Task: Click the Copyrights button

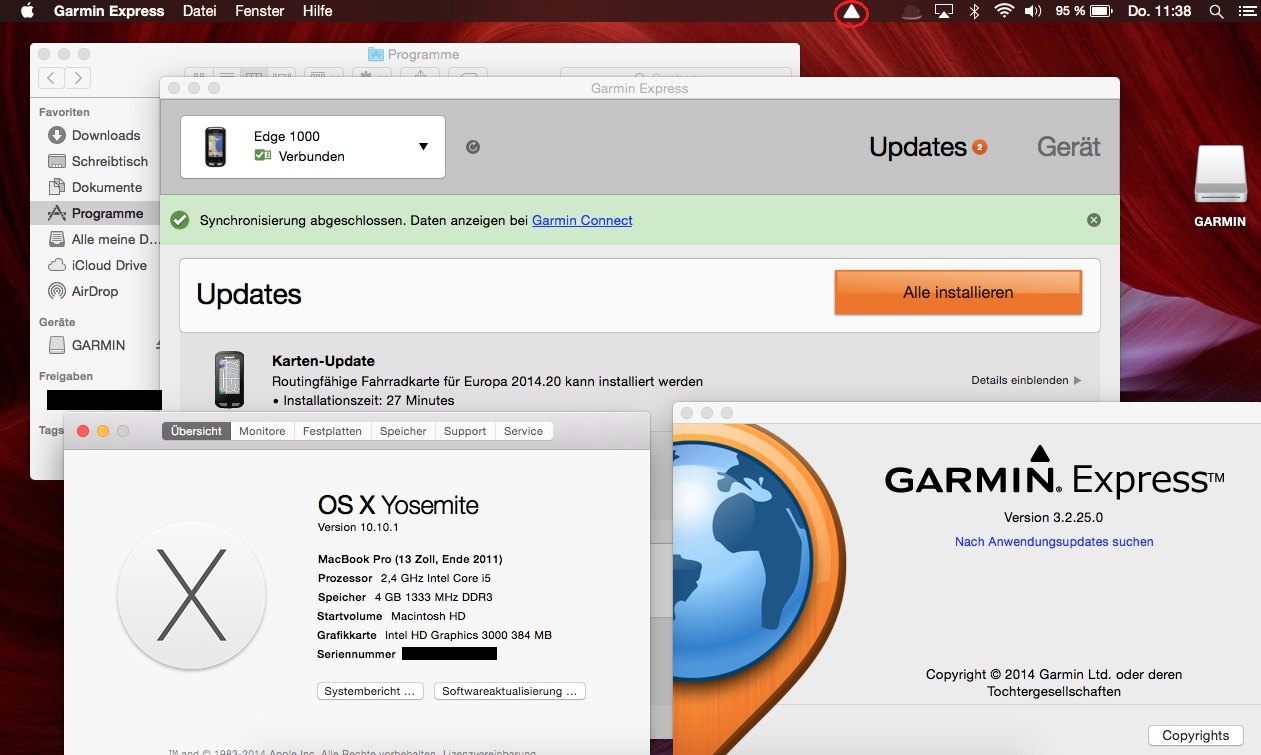Action: [x=1196, y=735]
